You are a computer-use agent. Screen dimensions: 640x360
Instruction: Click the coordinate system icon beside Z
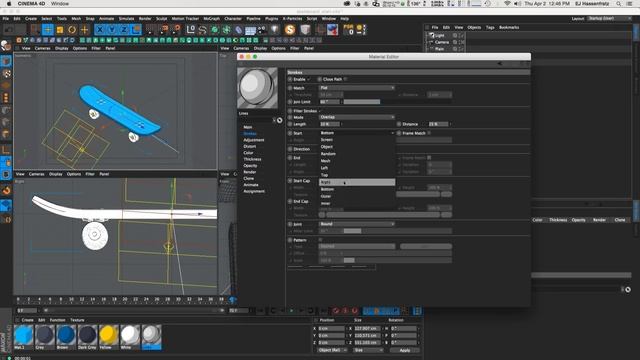pyautogui.click(x=136, y=30)
